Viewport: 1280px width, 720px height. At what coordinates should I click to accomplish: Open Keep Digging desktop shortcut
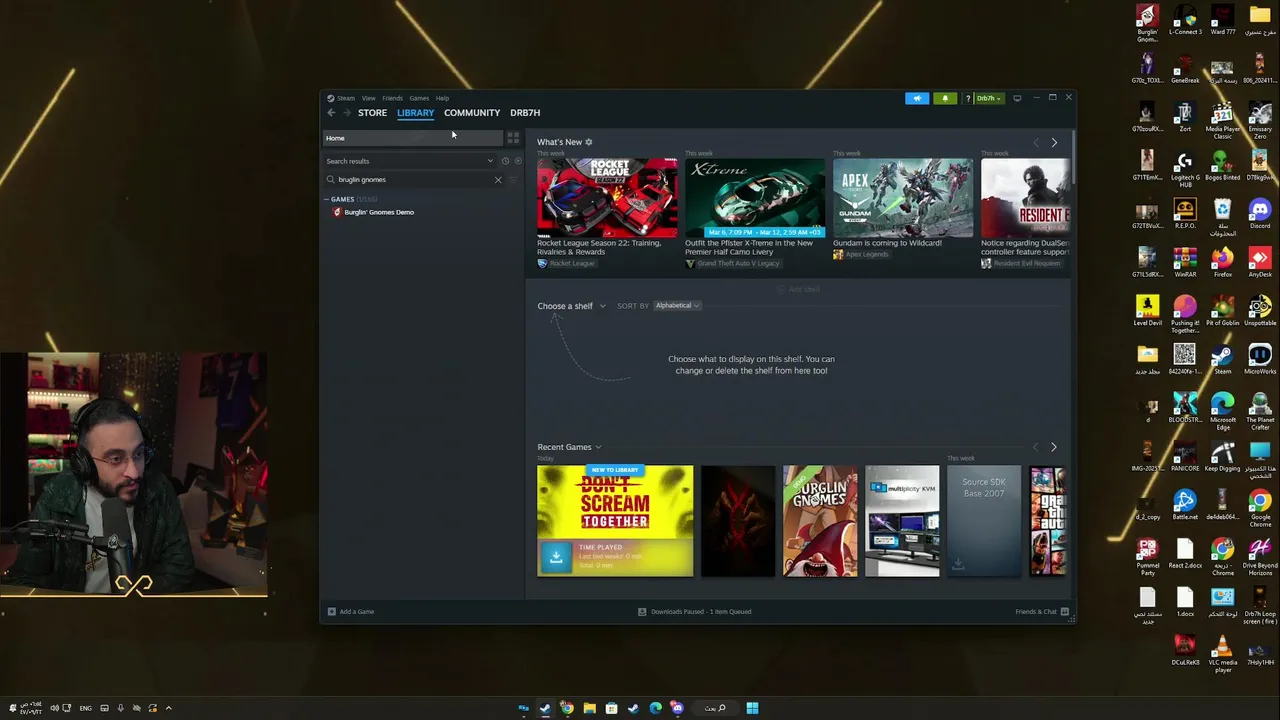click(x=1222, y=457)
